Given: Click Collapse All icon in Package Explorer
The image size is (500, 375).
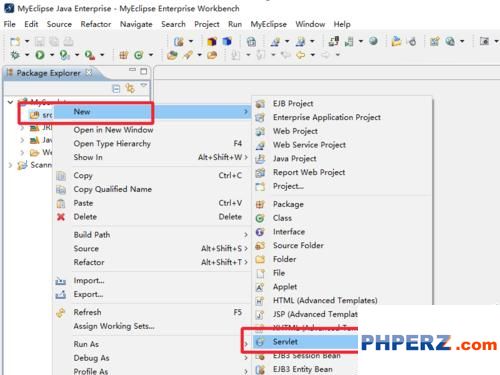Looking at the screenshot, I should (116, 89).
